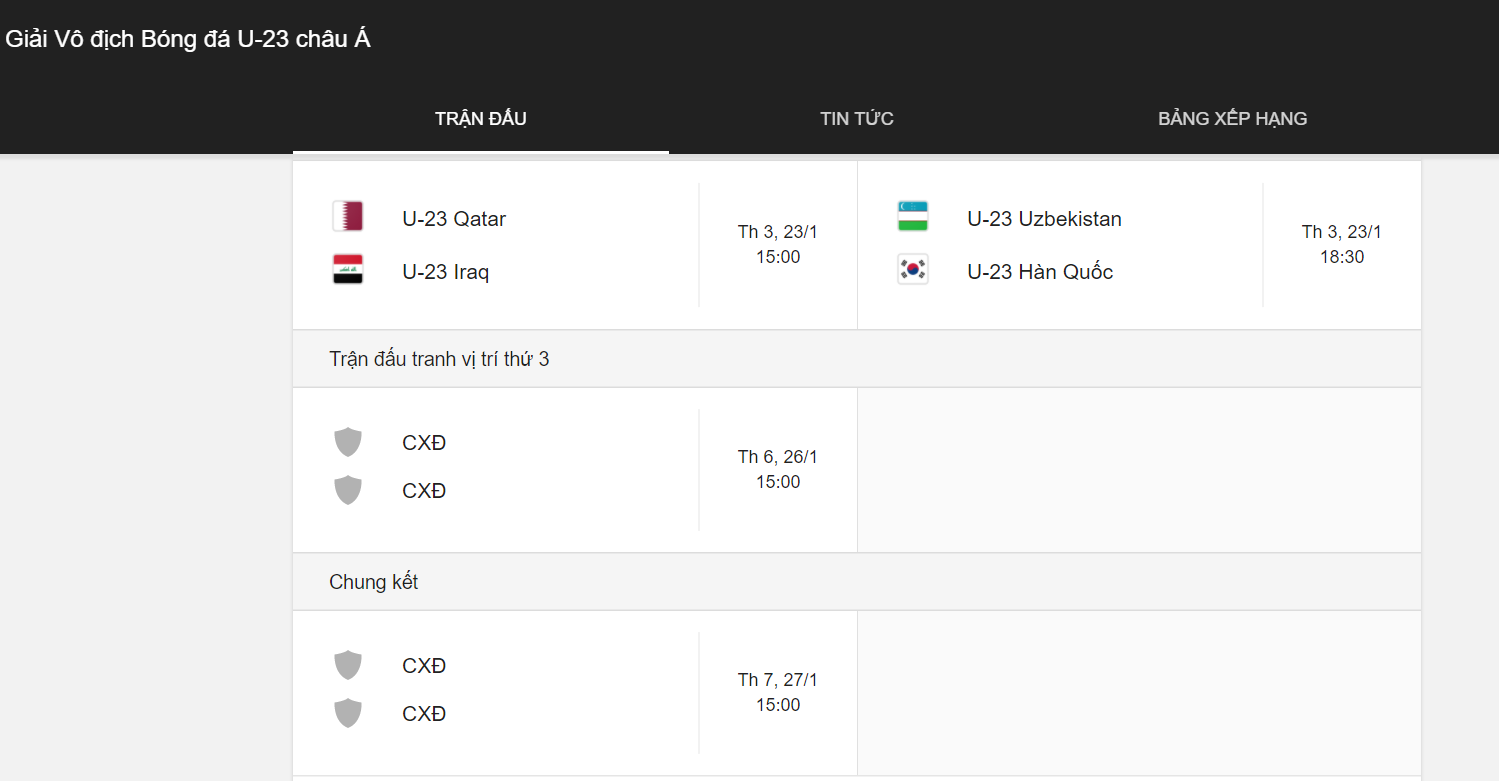Click top shield icon in third-place match
This screenshot has height=781, width=1499.
pos(347,442)
